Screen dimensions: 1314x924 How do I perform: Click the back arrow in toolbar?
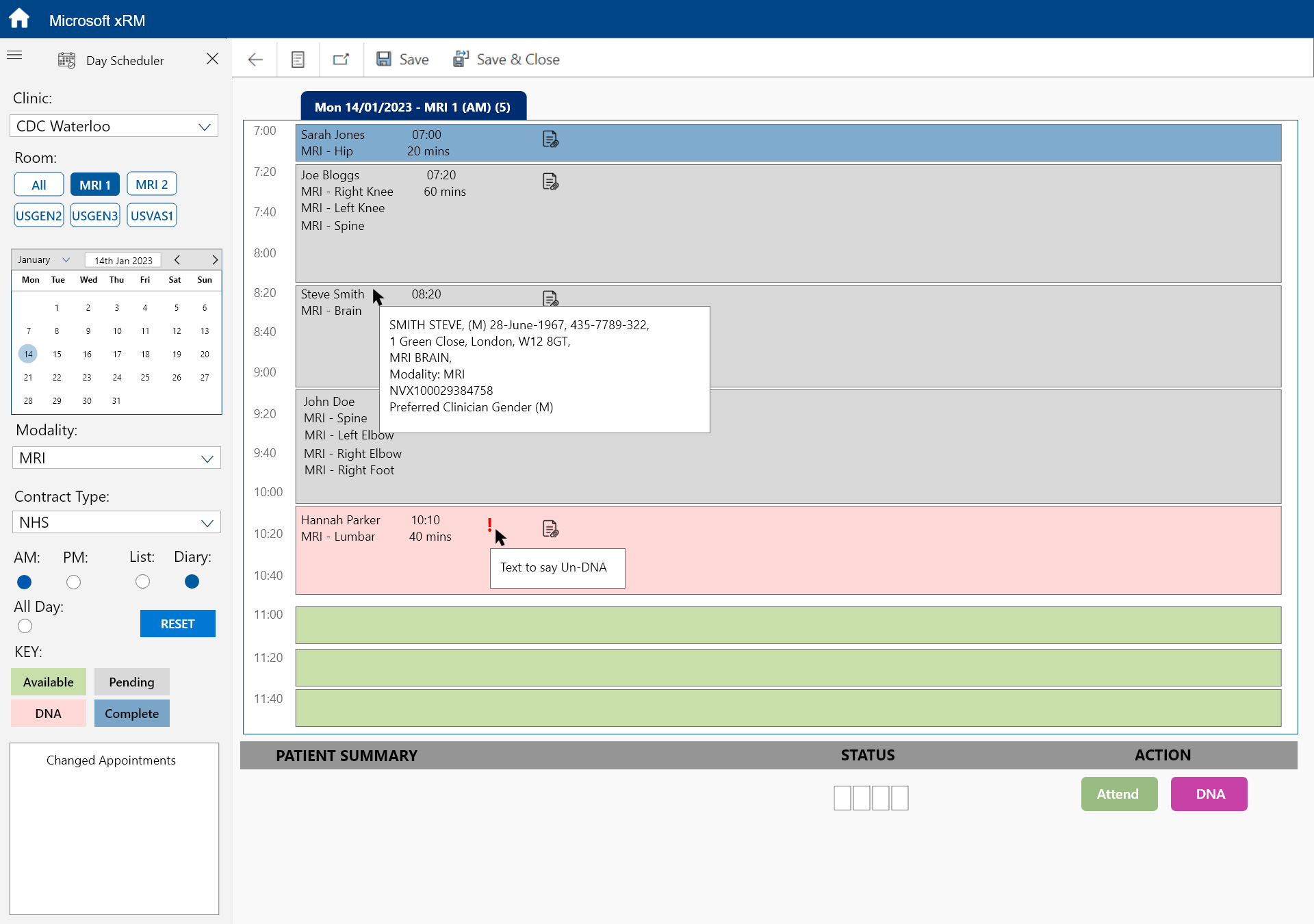(255, 60)
